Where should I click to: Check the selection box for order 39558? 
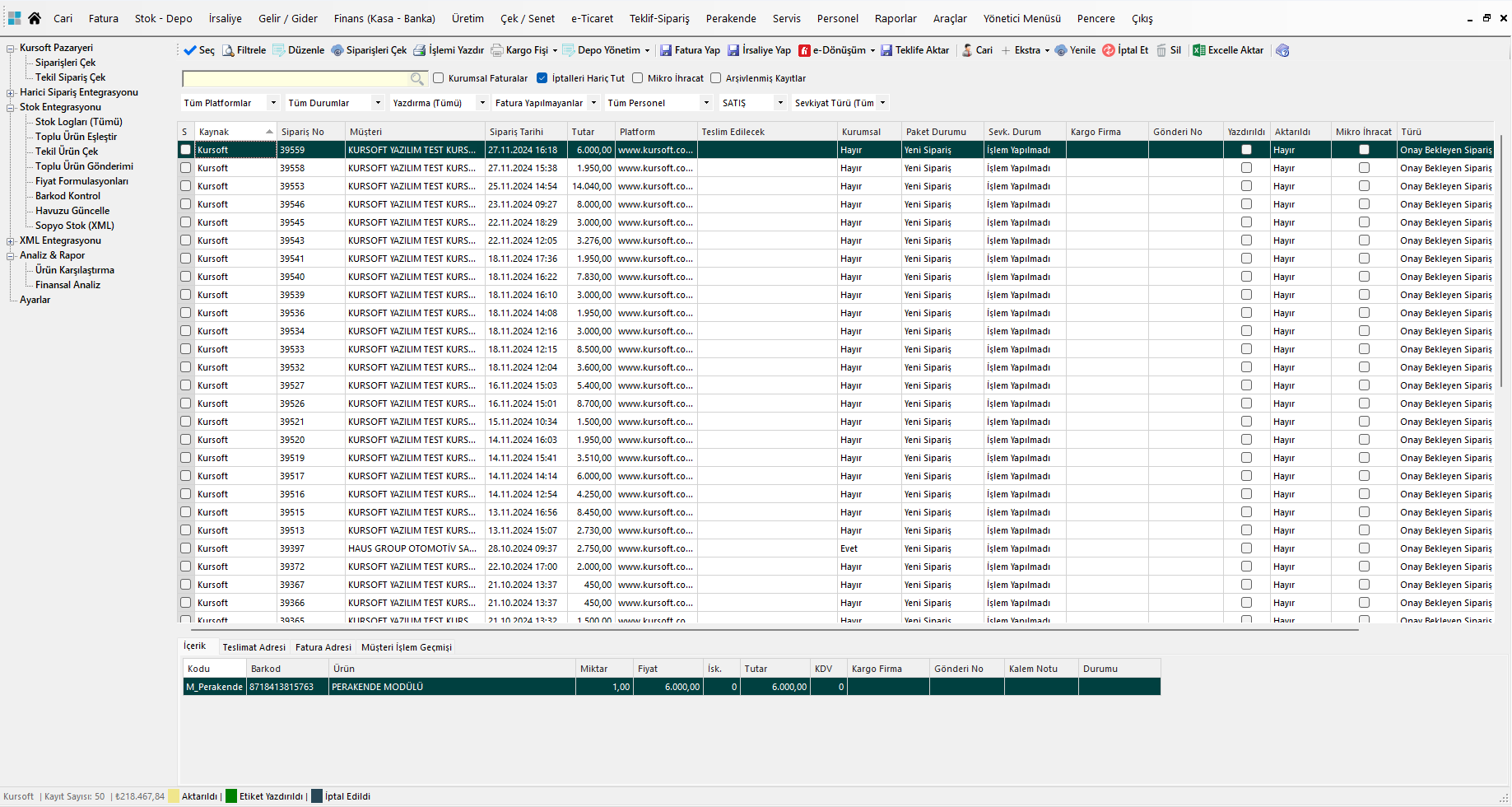186,168
